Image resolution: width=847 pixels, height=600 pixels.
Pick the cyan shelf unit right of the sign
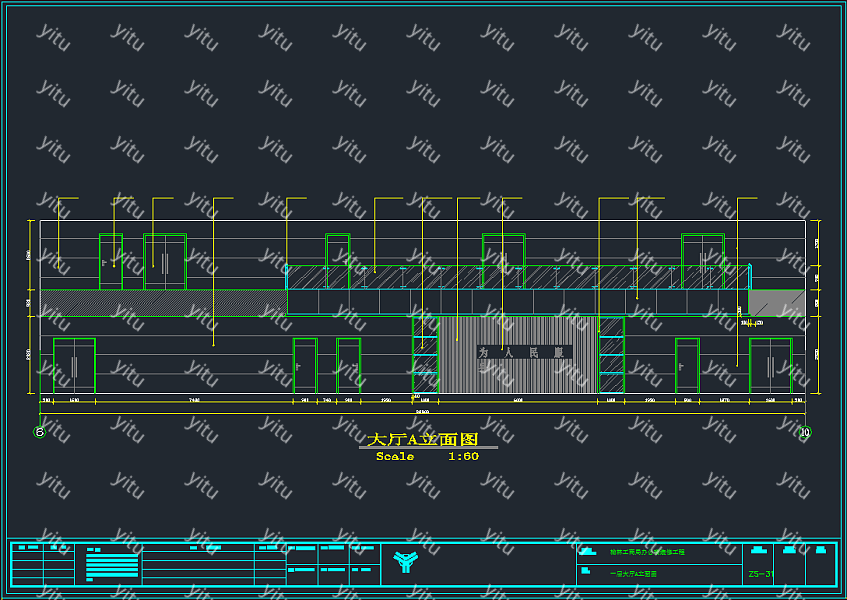(611, 355)
